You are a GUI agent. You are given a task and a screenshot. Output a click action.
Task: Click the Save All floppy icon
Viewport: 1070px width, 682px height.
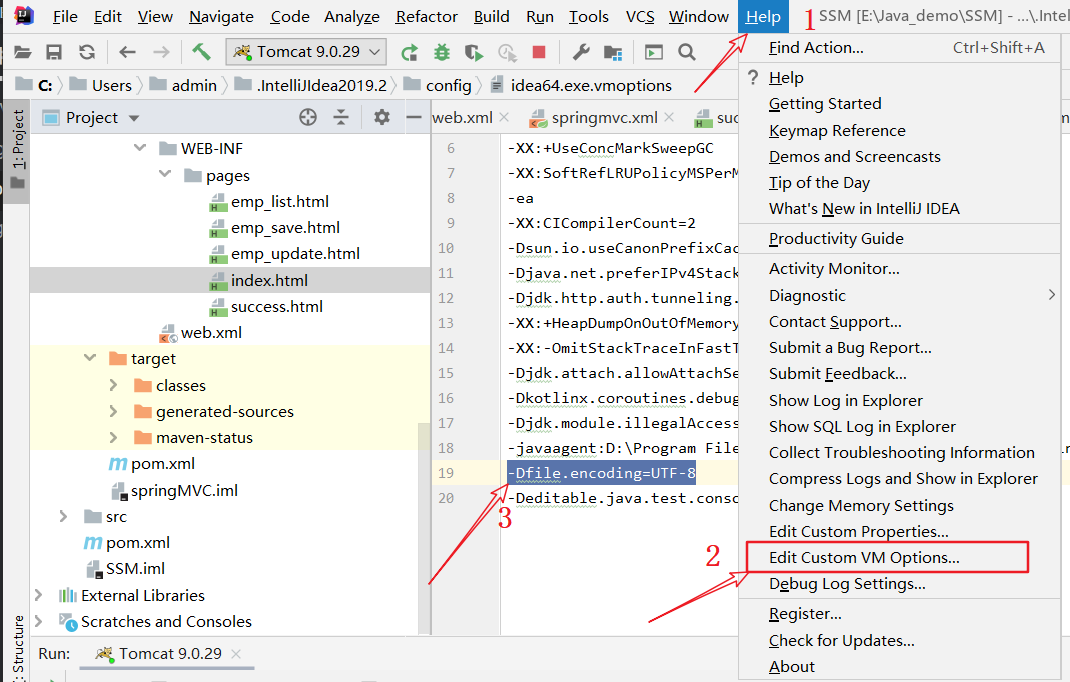pos(54,52)
